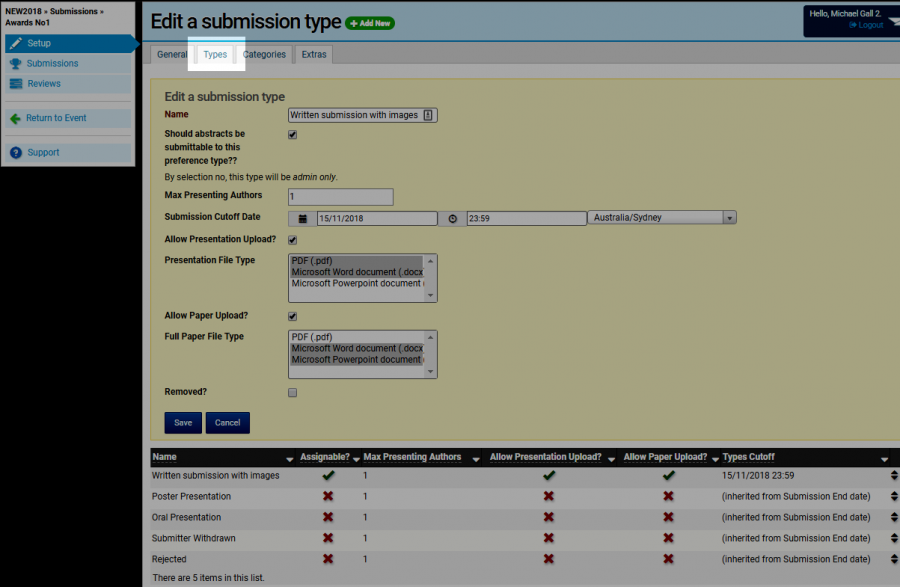
Task: Click the Submissions trophy icon
Action: [15, 64]
